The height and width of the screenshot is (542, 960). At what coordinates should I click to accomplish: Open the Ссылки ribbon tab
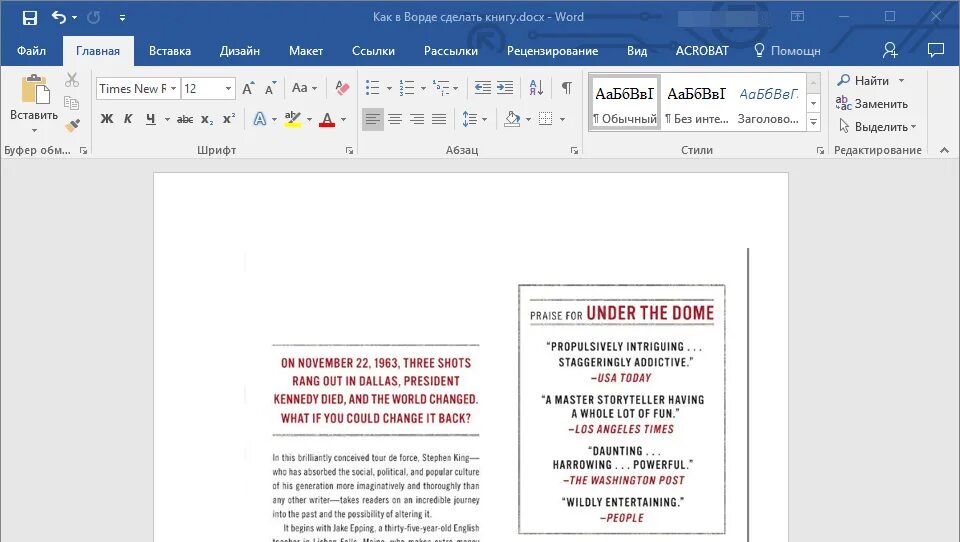pos(373,51)
